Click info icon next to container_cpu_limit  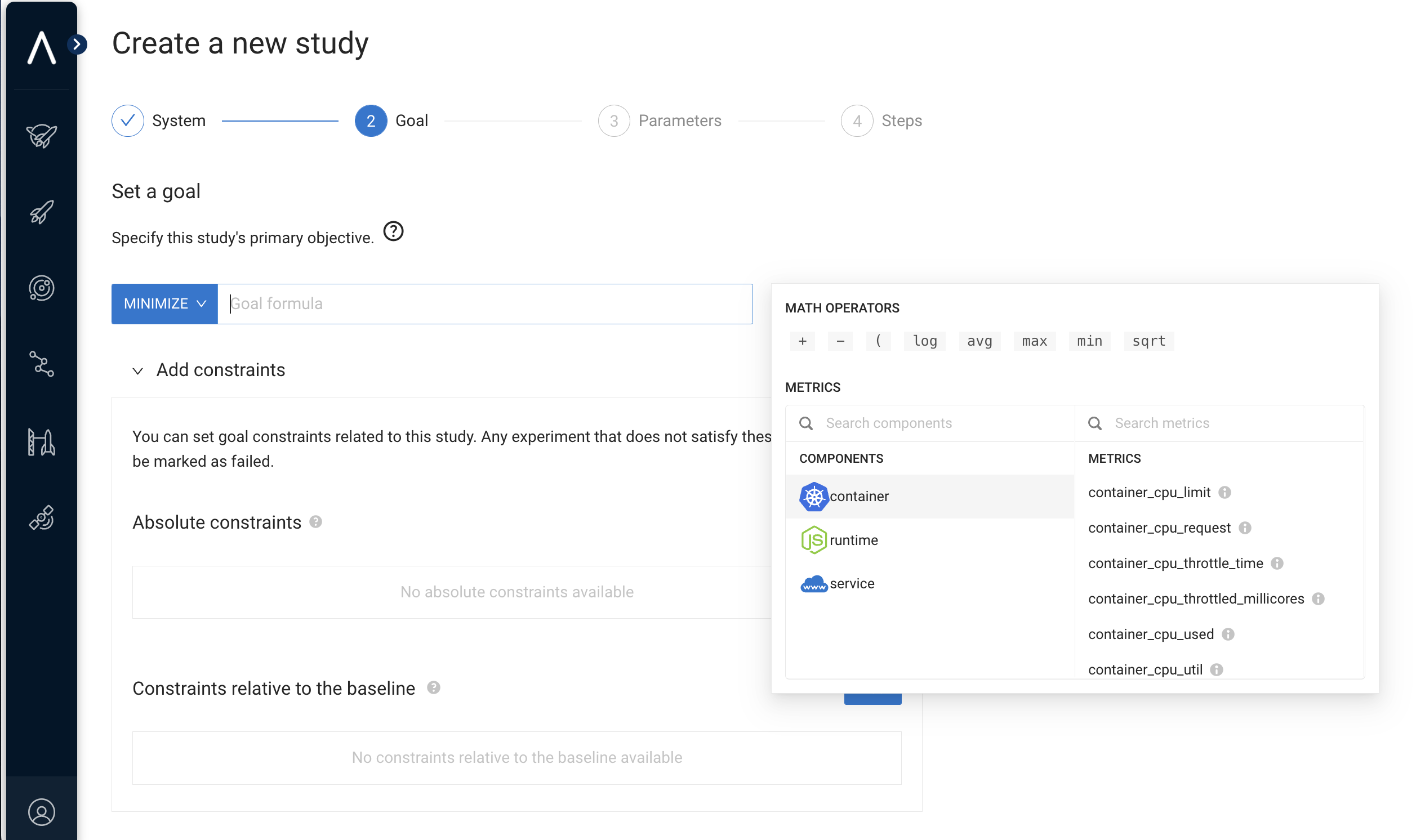[x=1224, y=493]
